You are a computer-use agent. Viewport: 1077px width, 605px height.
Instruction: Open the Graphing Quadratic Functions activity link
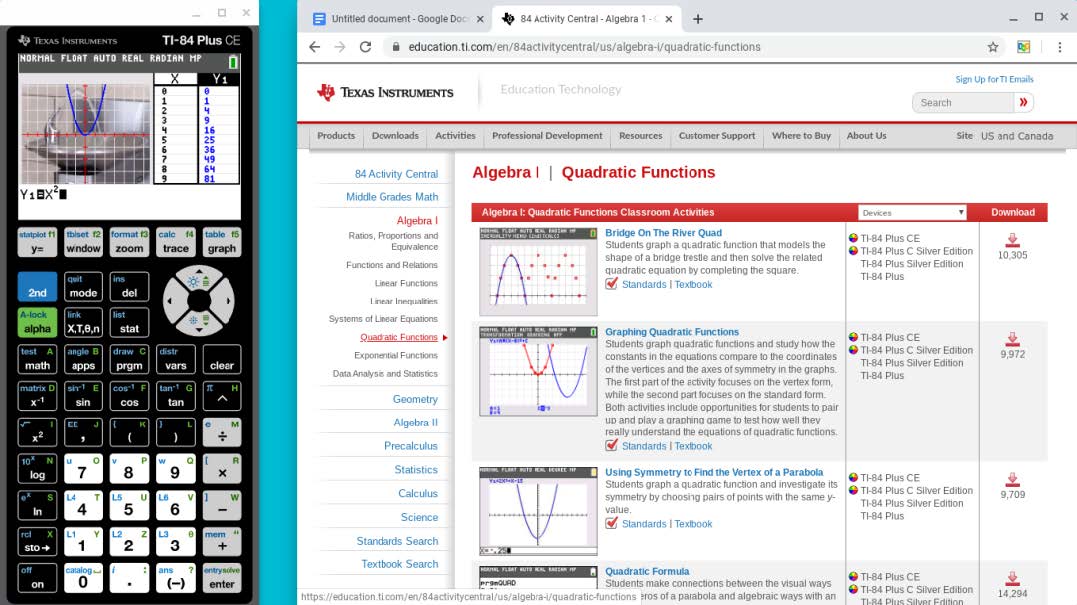click(x=671, y=332)
